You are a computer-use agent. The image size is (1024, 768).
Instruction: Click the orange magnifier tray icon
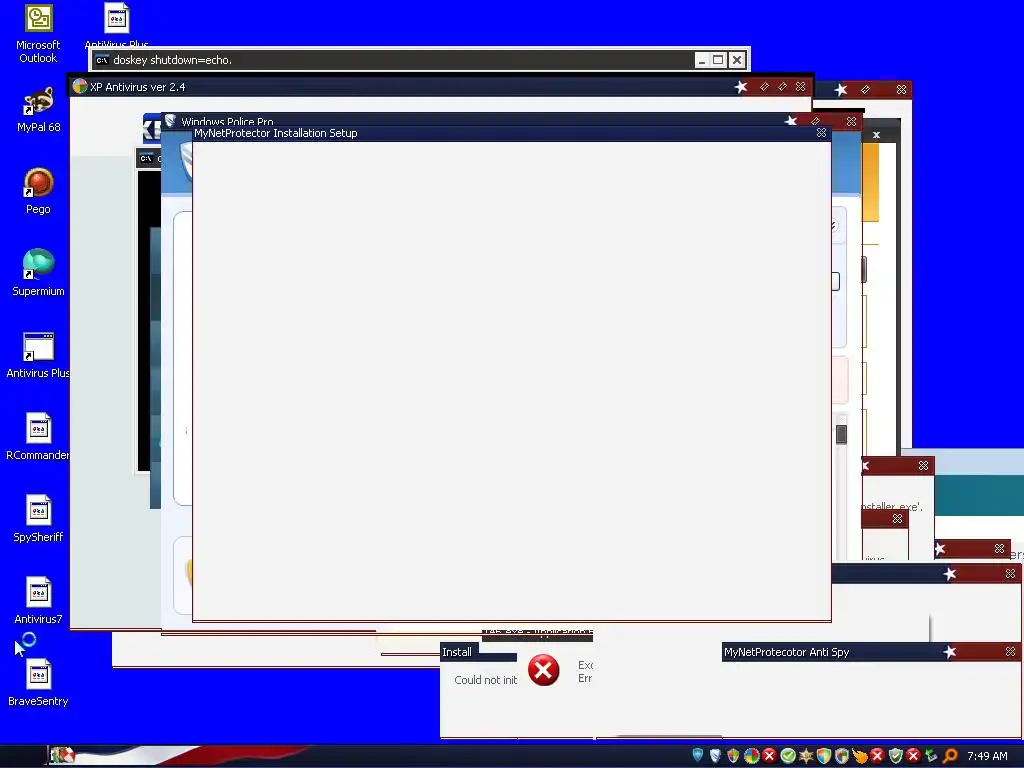950,756
